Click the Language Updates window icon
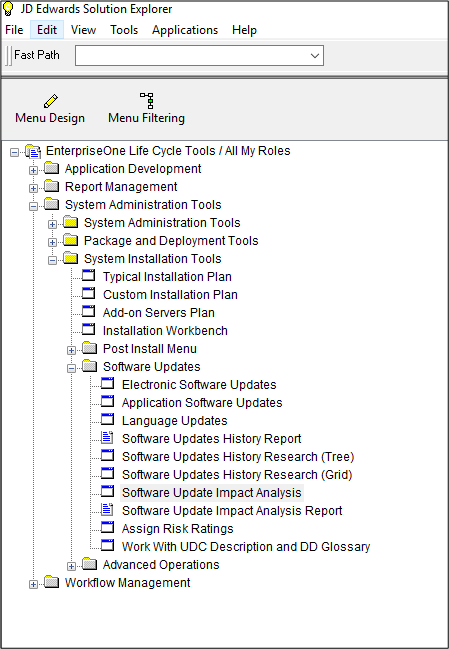 click(x=108, y=420)
